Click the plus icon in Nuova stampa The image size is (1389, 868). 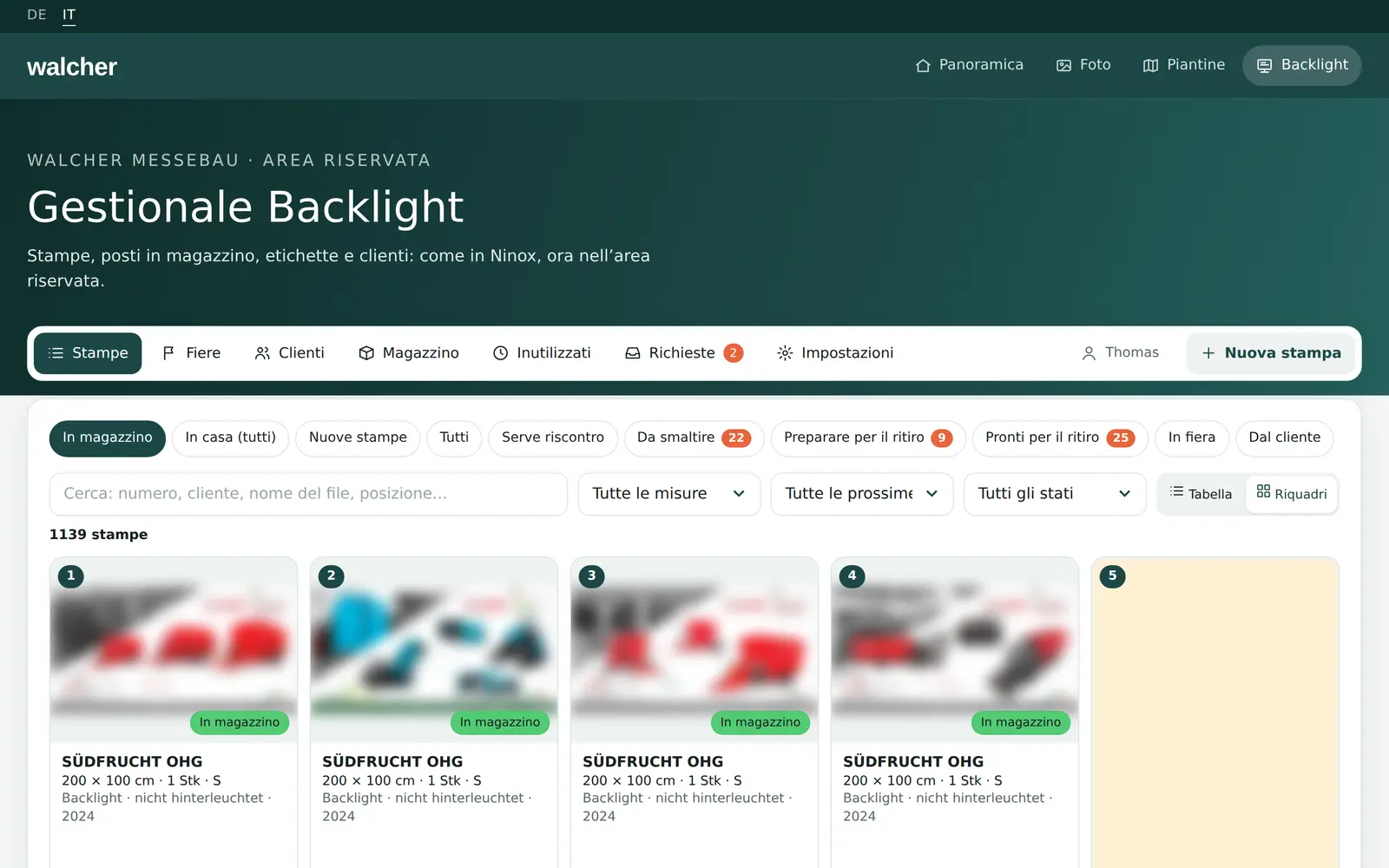1208,353
